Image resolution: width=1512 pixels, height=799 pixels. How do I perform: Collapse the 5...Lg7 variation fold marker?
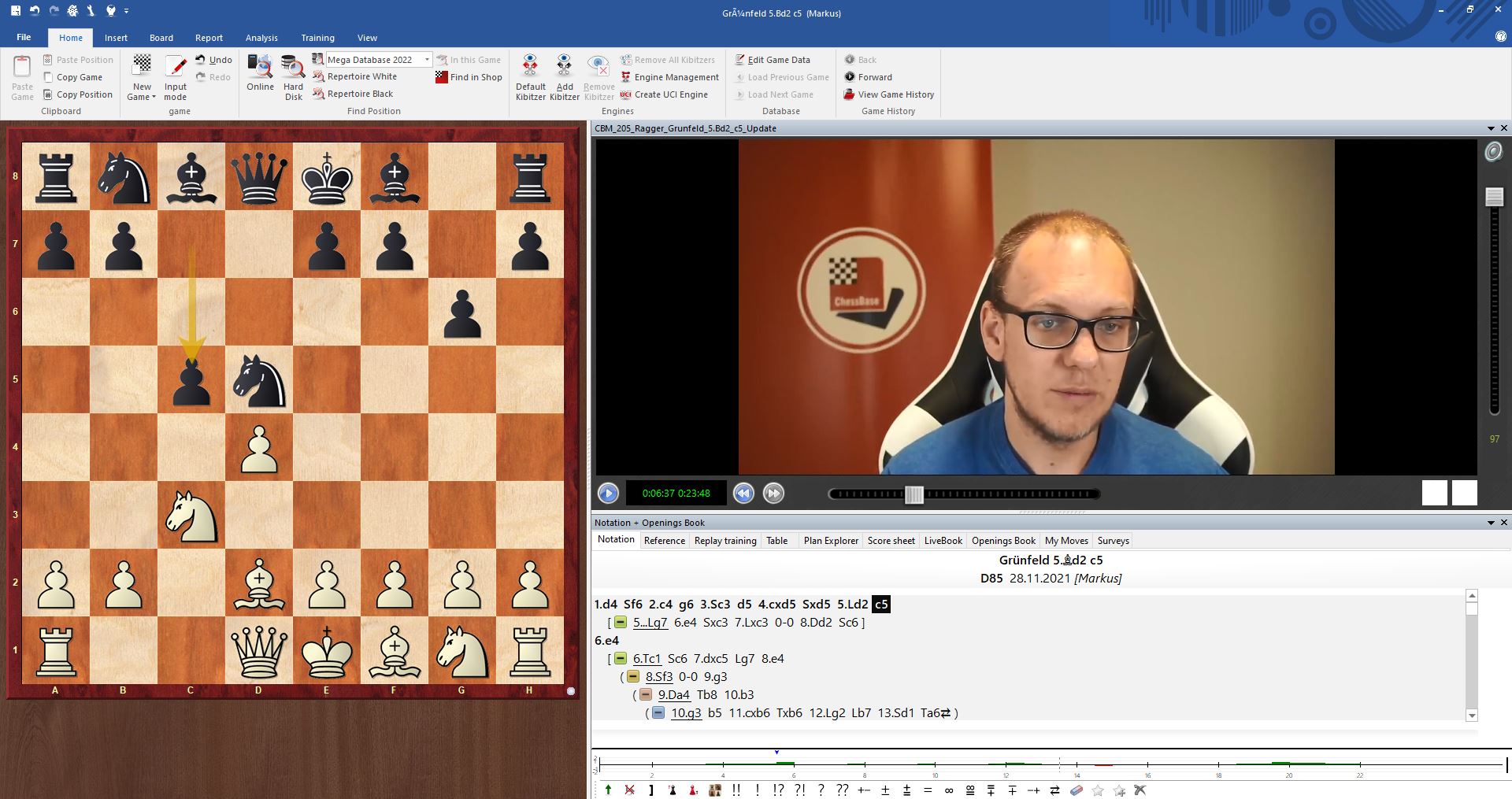[x=621, y=623]
